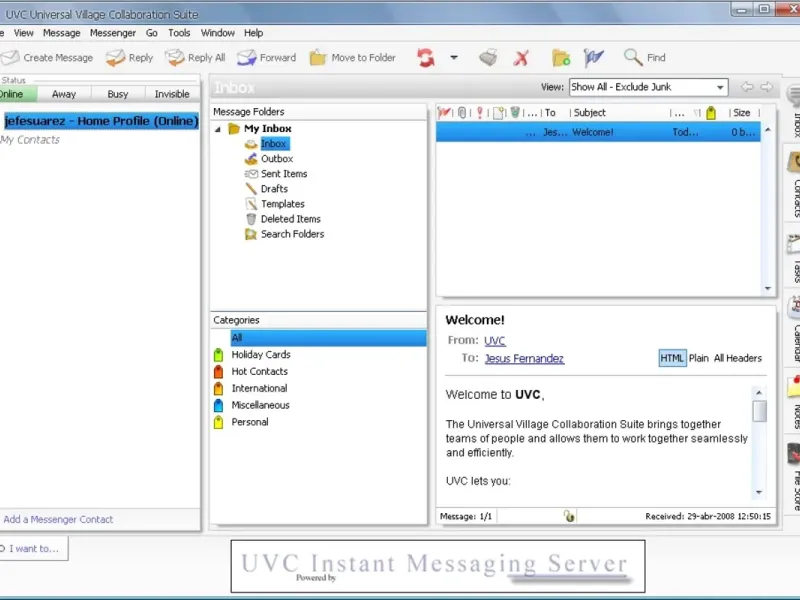Screen dimensions: 800x600
Task: Sort by Subject column header
Action: [589, 113]
